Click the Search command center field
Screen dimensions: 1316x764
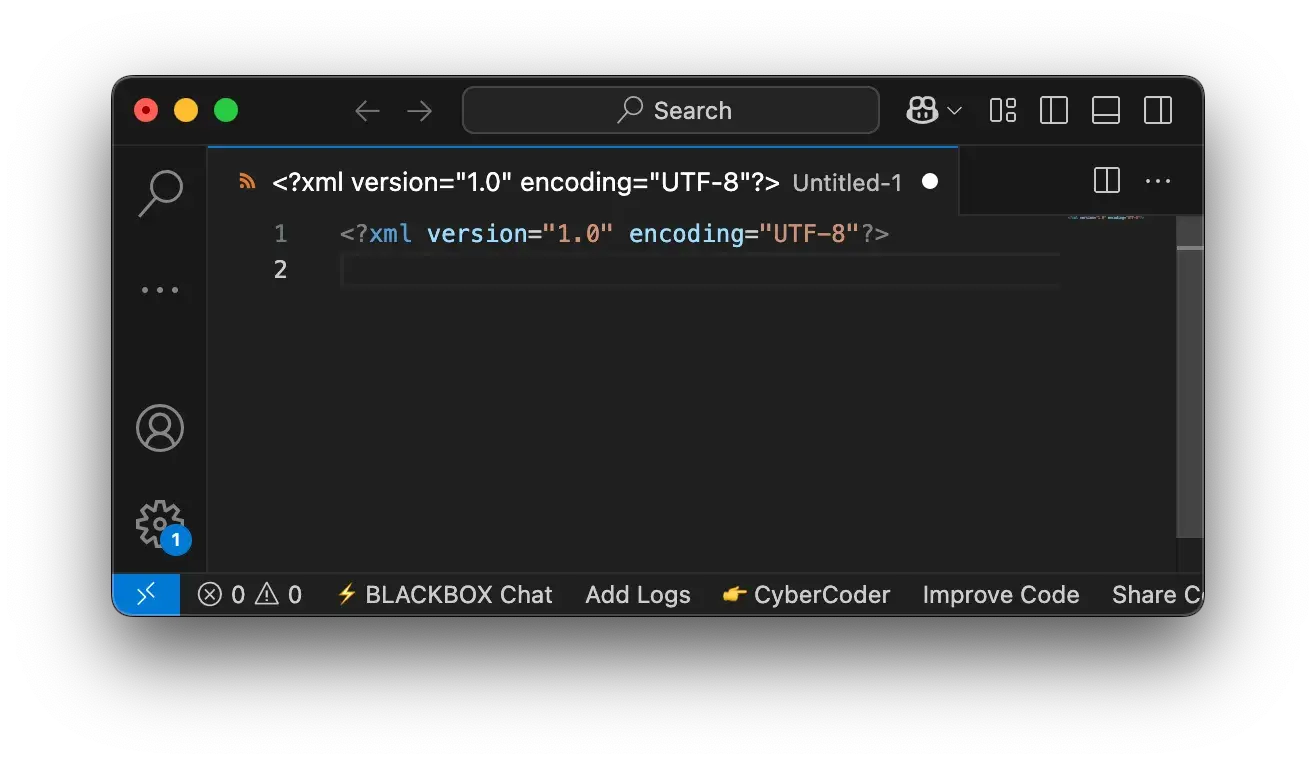click(671, 110)
